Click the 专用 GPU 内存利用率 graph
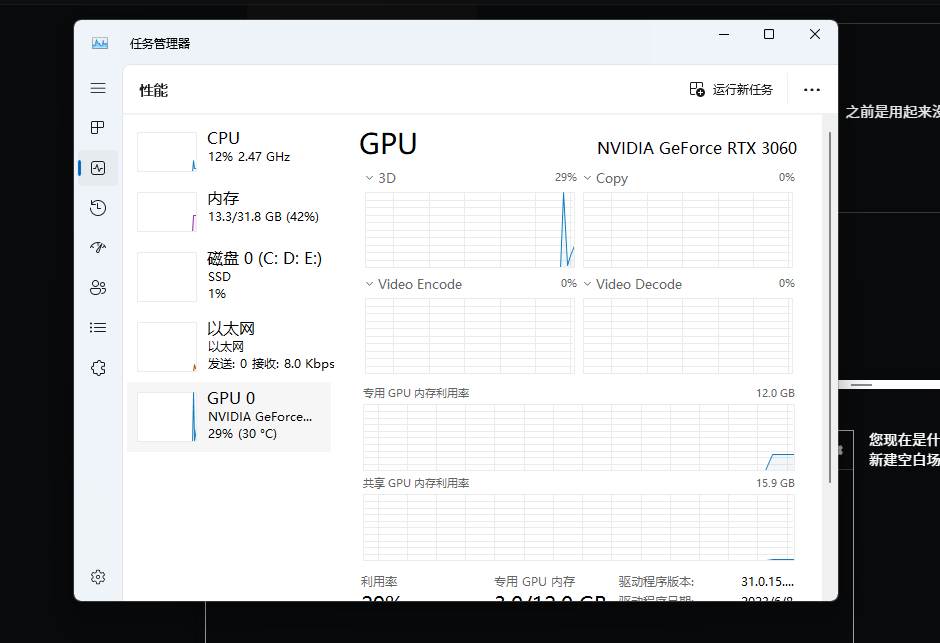 (x=579, y=437)
